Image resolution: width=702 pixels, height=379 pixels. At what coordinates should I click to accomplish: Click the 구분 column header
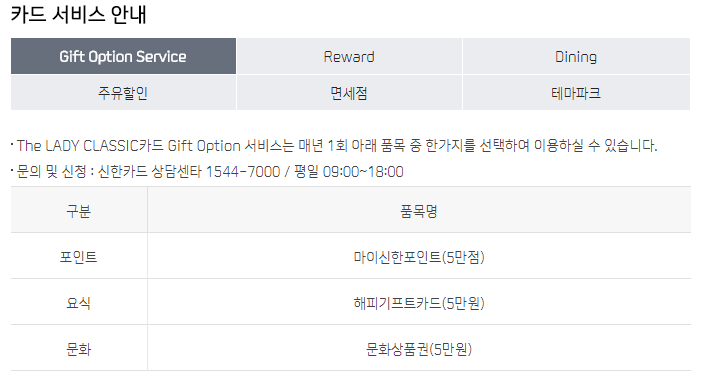(79, 211)
